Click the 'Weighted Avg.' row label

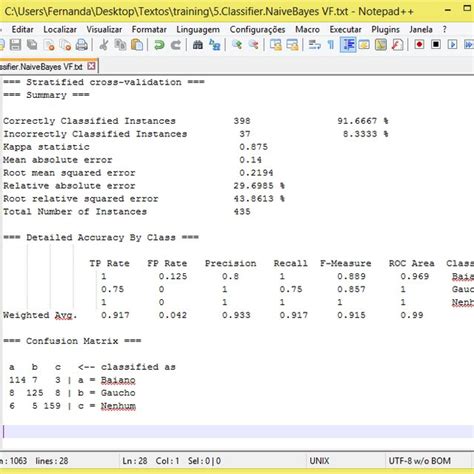[x=40, y=315]
